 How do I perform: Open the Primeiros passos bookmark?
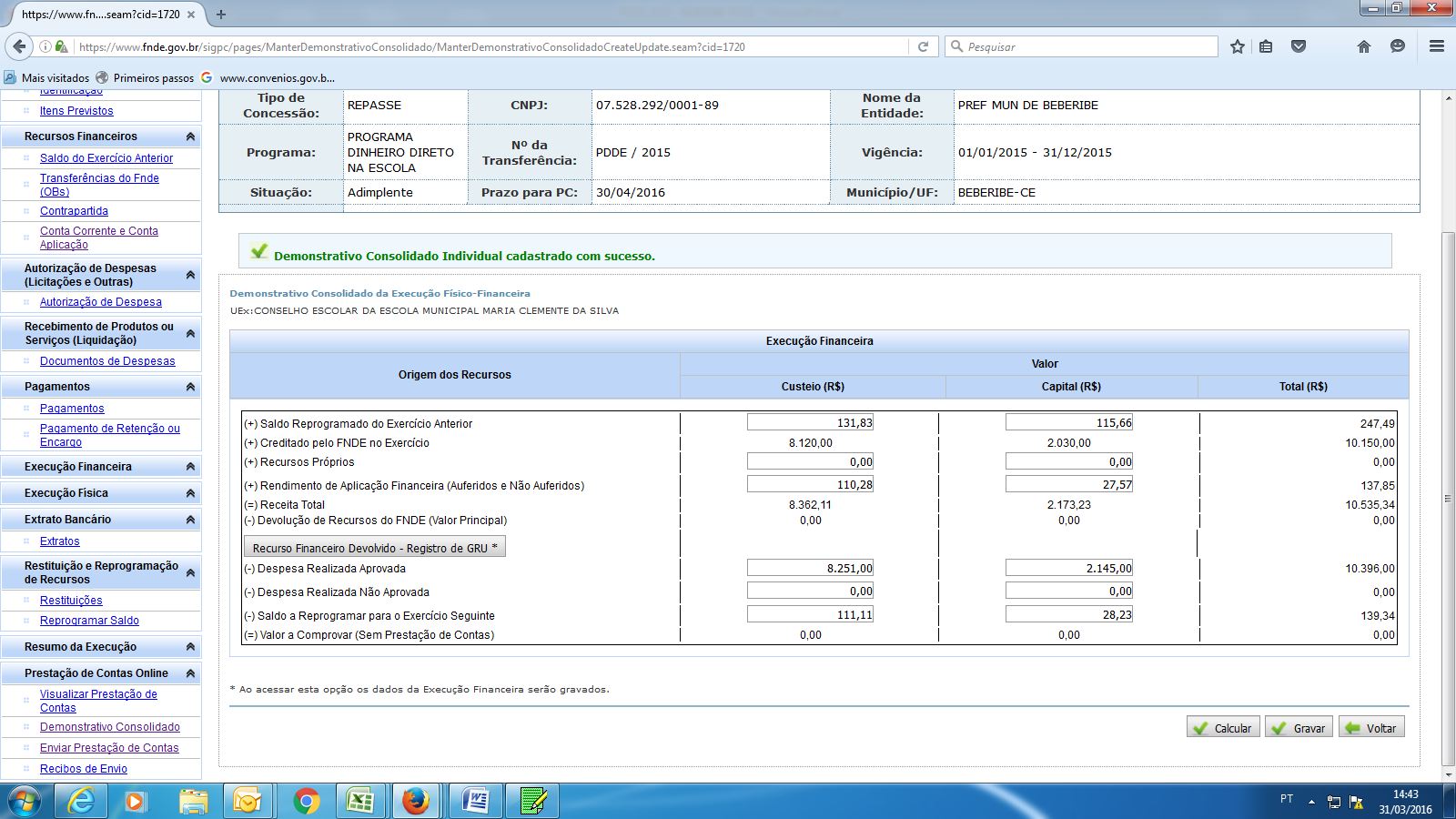146,78
